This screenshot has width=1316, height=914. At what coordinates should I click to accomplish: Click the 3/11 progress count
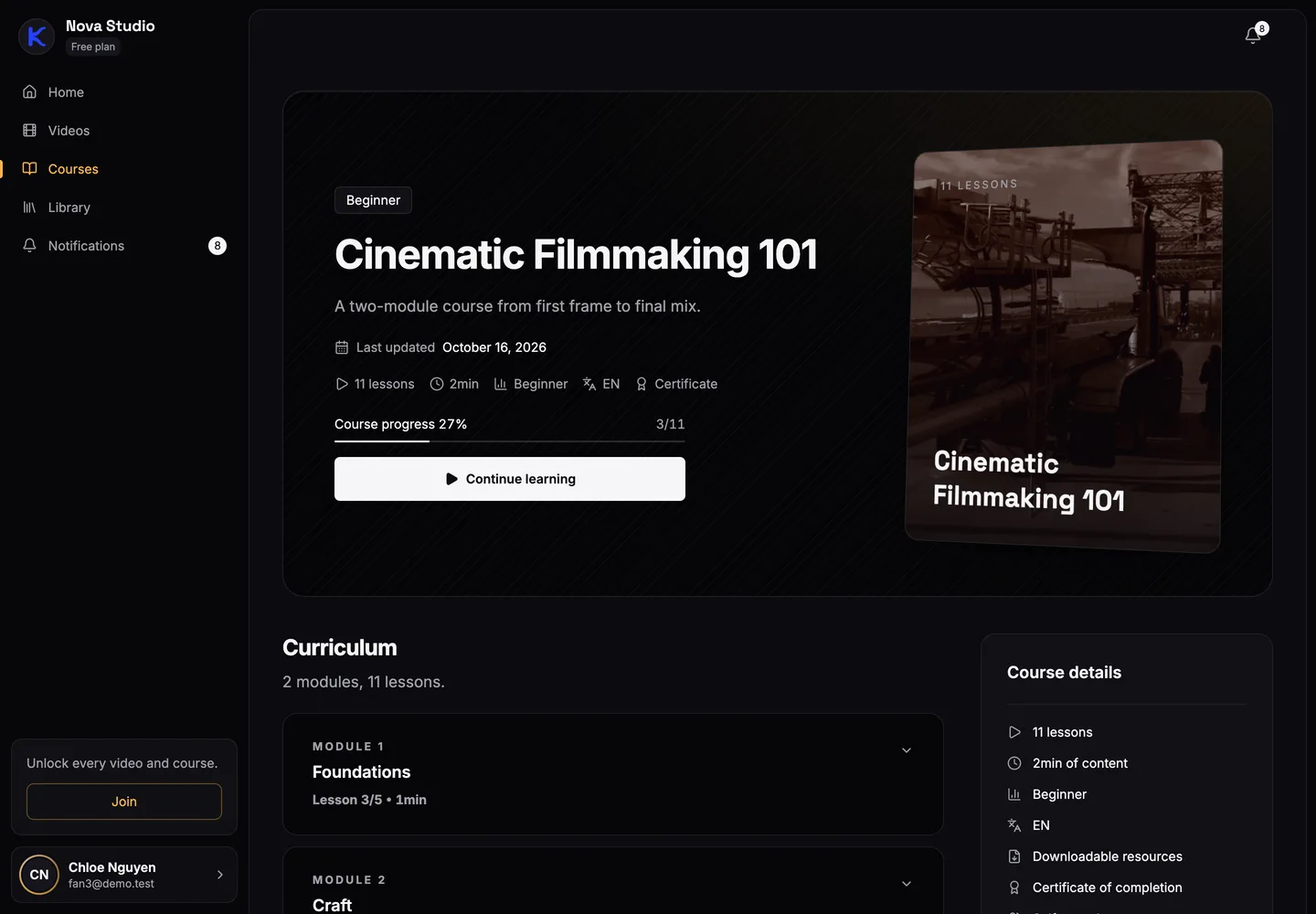(x=670, y=424)
